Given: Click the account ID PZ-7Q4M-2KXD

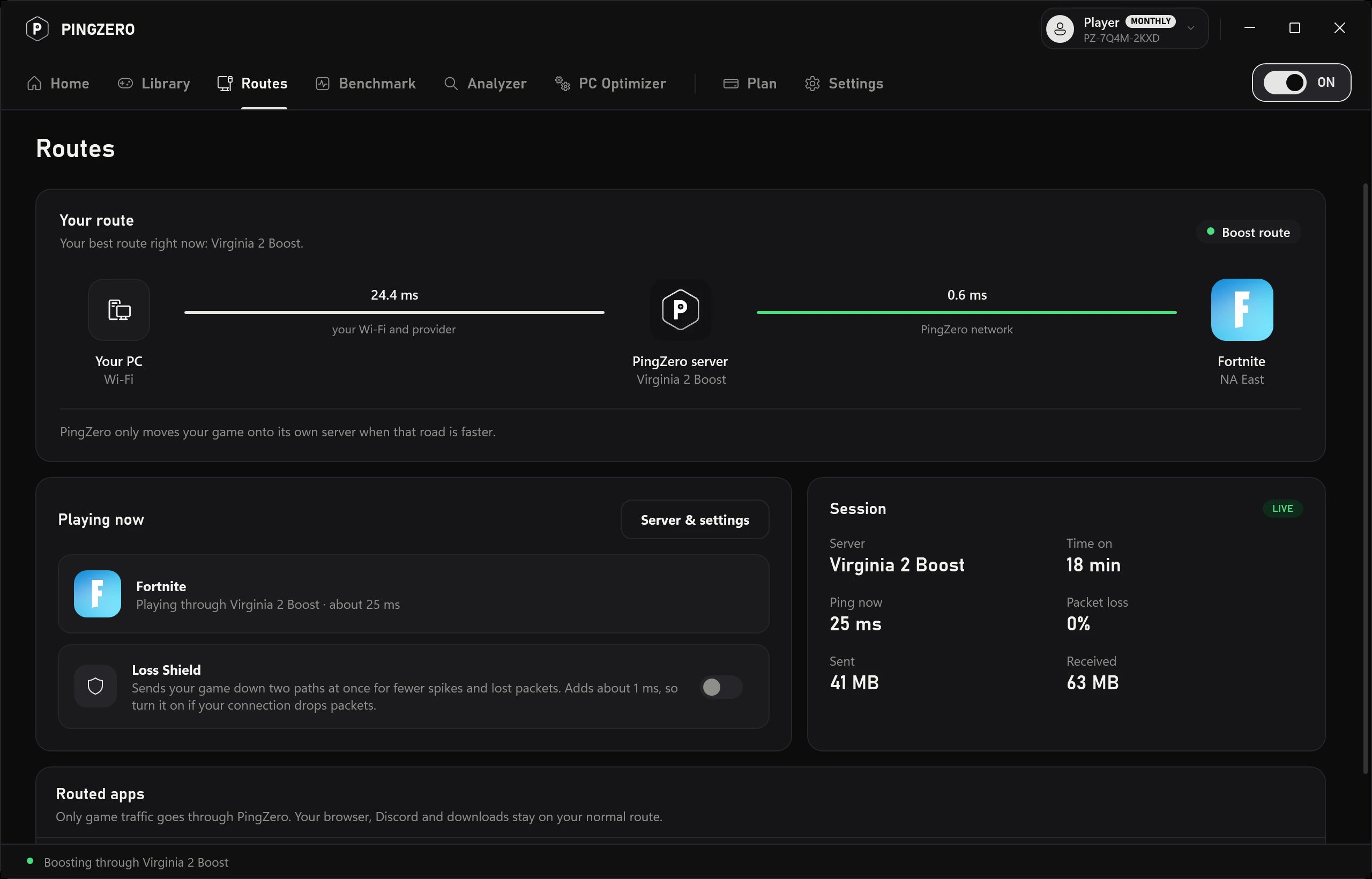Looking at the screenshot, I should point(1122,38).
